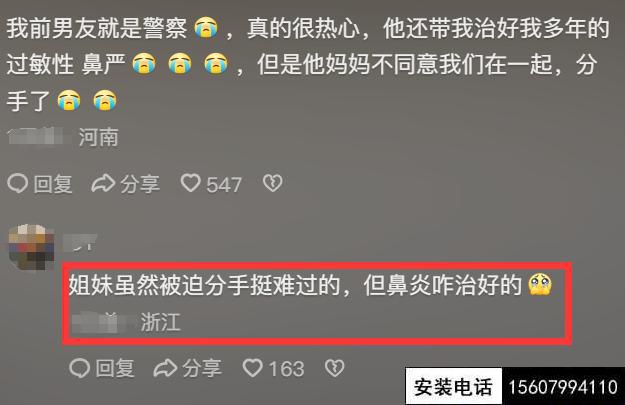Tap share arrow icon under Zhejiang comment
The image size is (625, 405).
(165, 368)
